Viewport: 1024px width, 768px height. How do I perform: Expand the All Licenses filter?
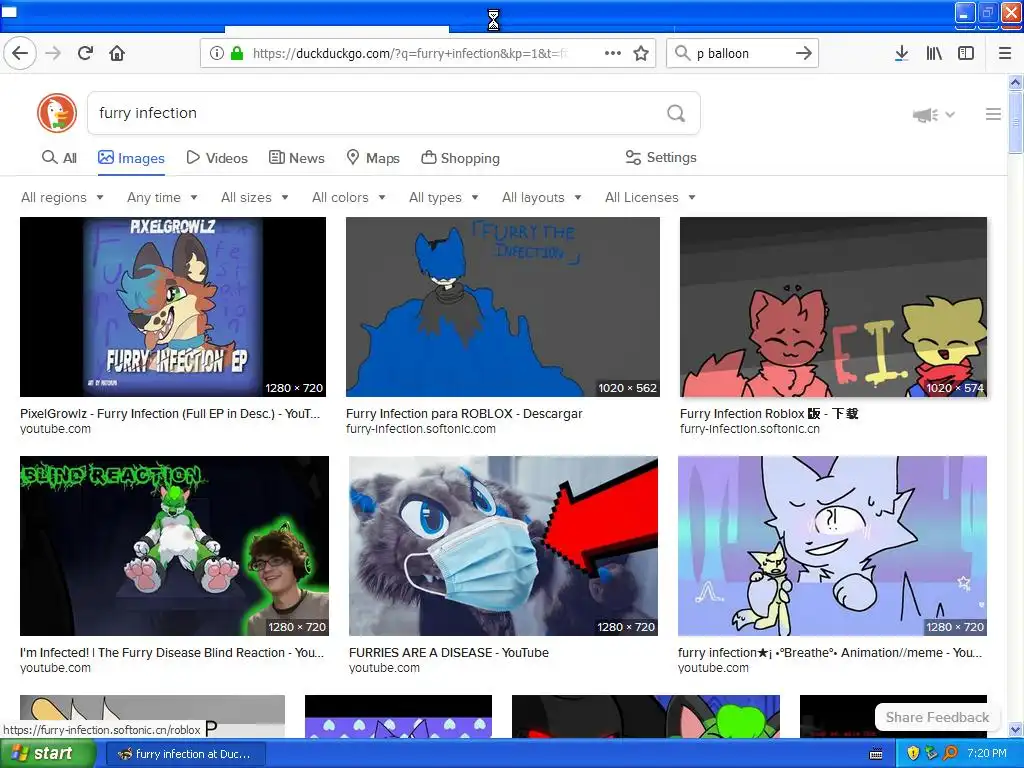(x=650, y=197)
